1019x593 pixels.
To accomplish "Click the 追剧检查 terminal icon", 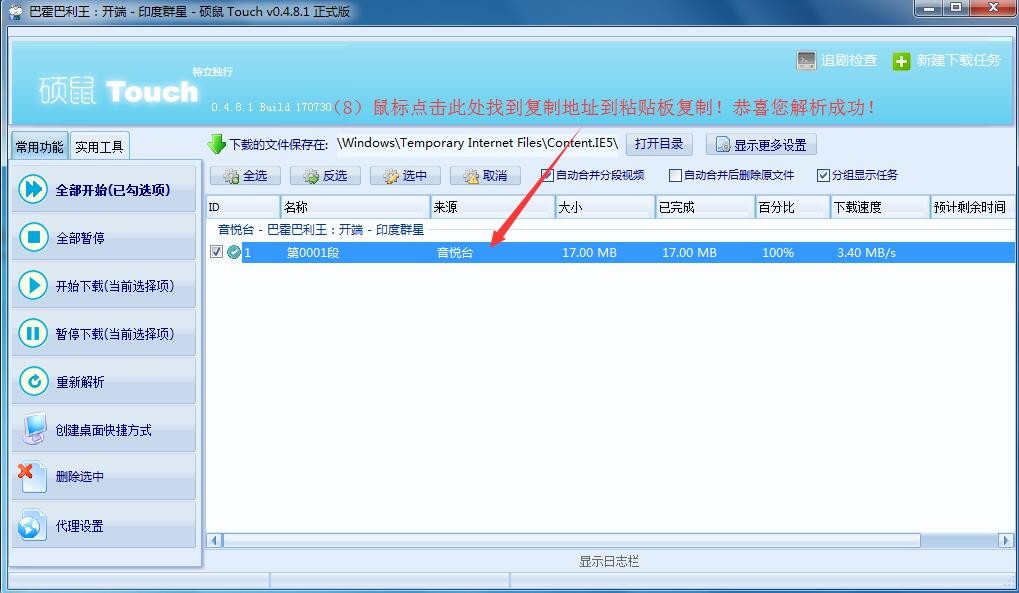I will tap(806, 60).
